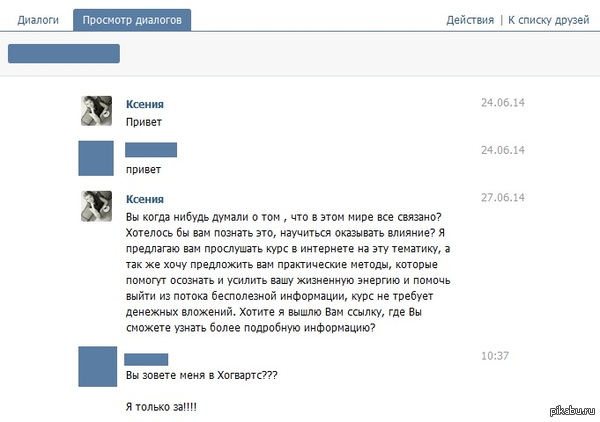Click the redacted sender name above привет
The image size is (600, 422).
(151, 150)
